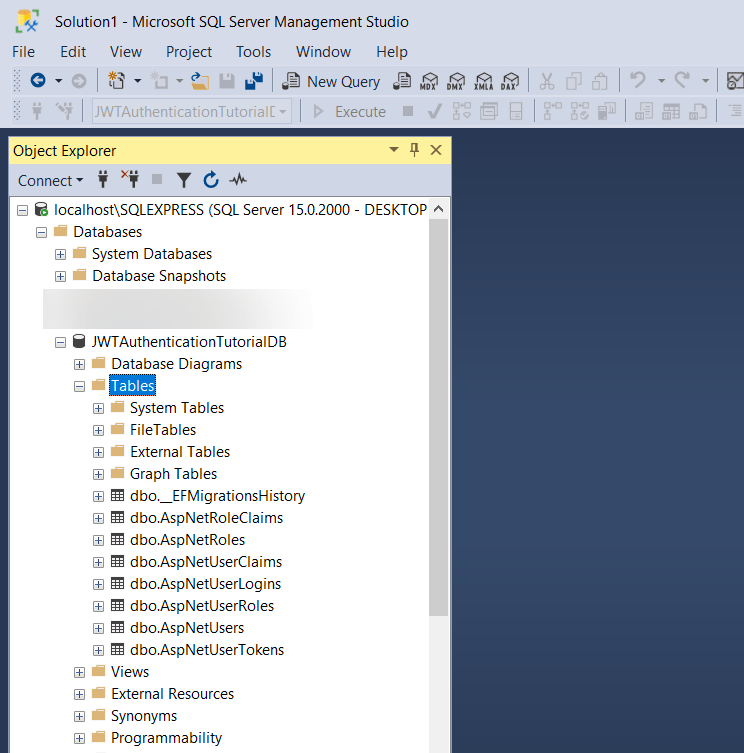Click the Parse checkmark icon
This screenshot has height=753, width=744.
[435, 111]
